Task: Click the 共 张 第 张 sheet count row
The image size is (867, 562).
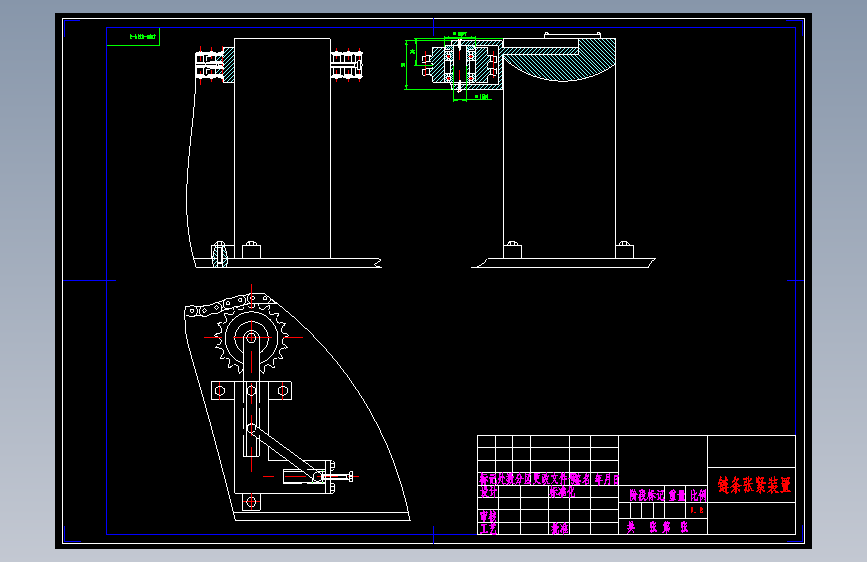Action: [657, 527]
